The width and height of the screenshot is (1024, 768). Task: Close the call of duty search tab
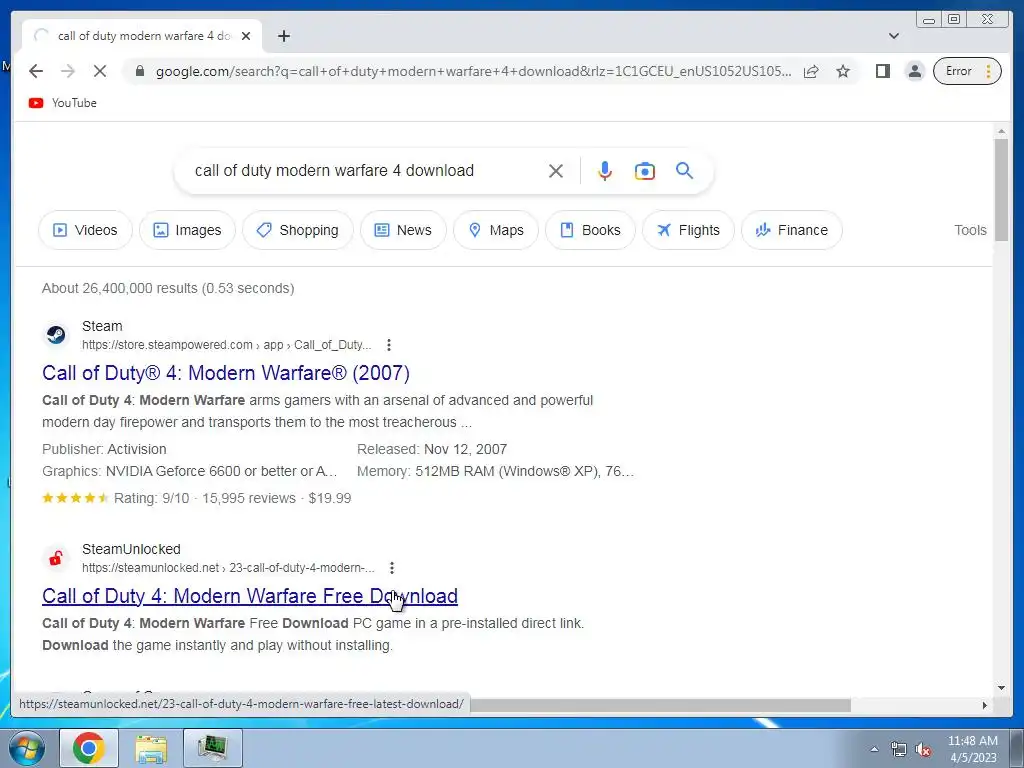coord(246,36)
